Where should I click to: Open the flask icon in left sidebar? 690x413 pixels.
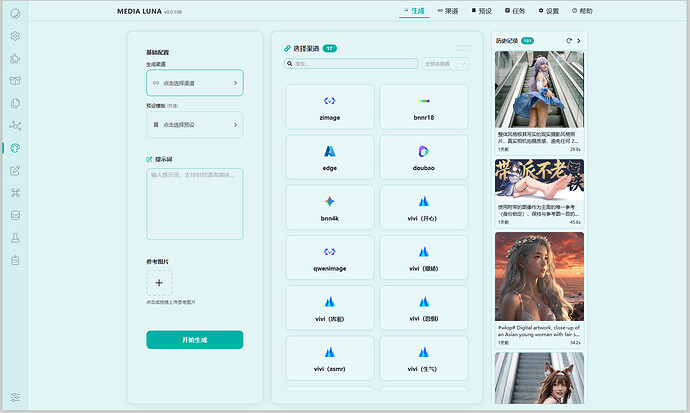point(15,237)
